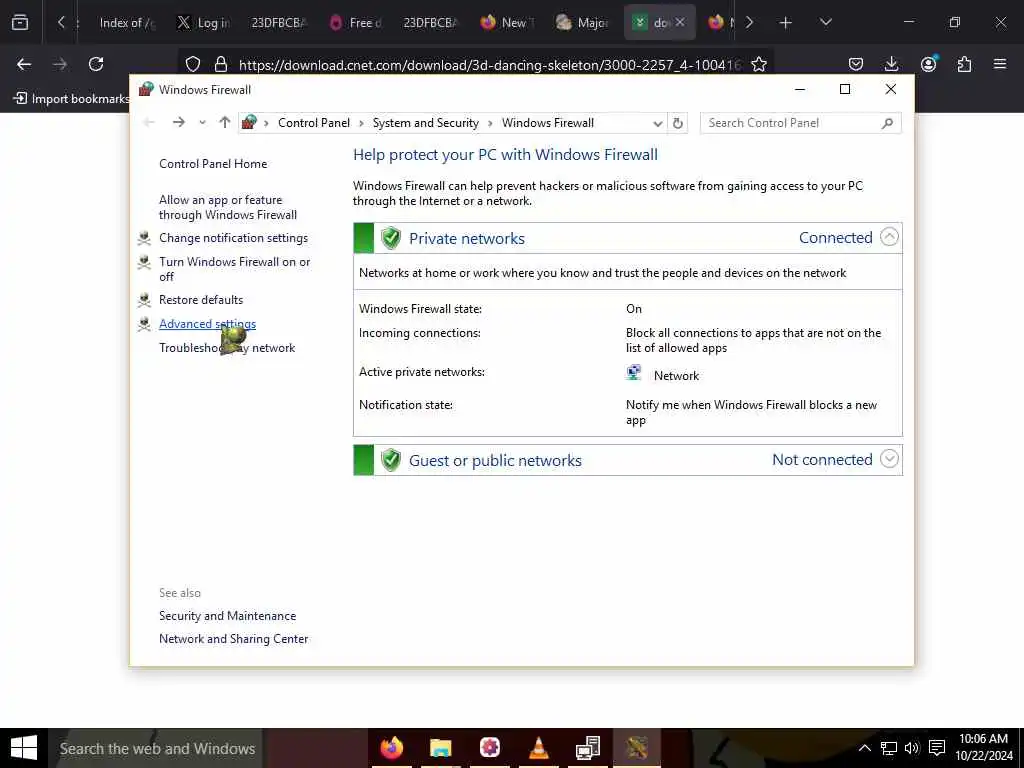1024x768 pixels.
Task: Open Action Center notifications icon
Action: tap(937, 748)
